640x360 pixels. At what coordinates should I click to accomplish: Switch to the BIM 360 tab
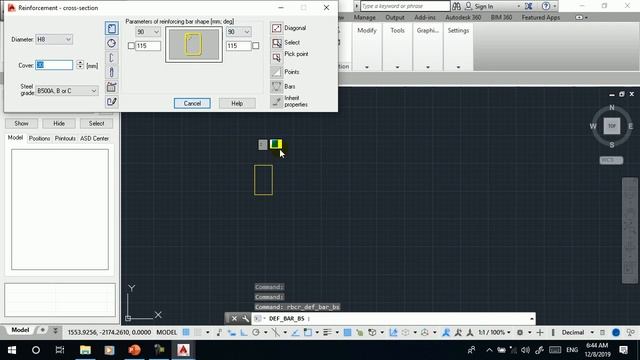tap(501, 18)
